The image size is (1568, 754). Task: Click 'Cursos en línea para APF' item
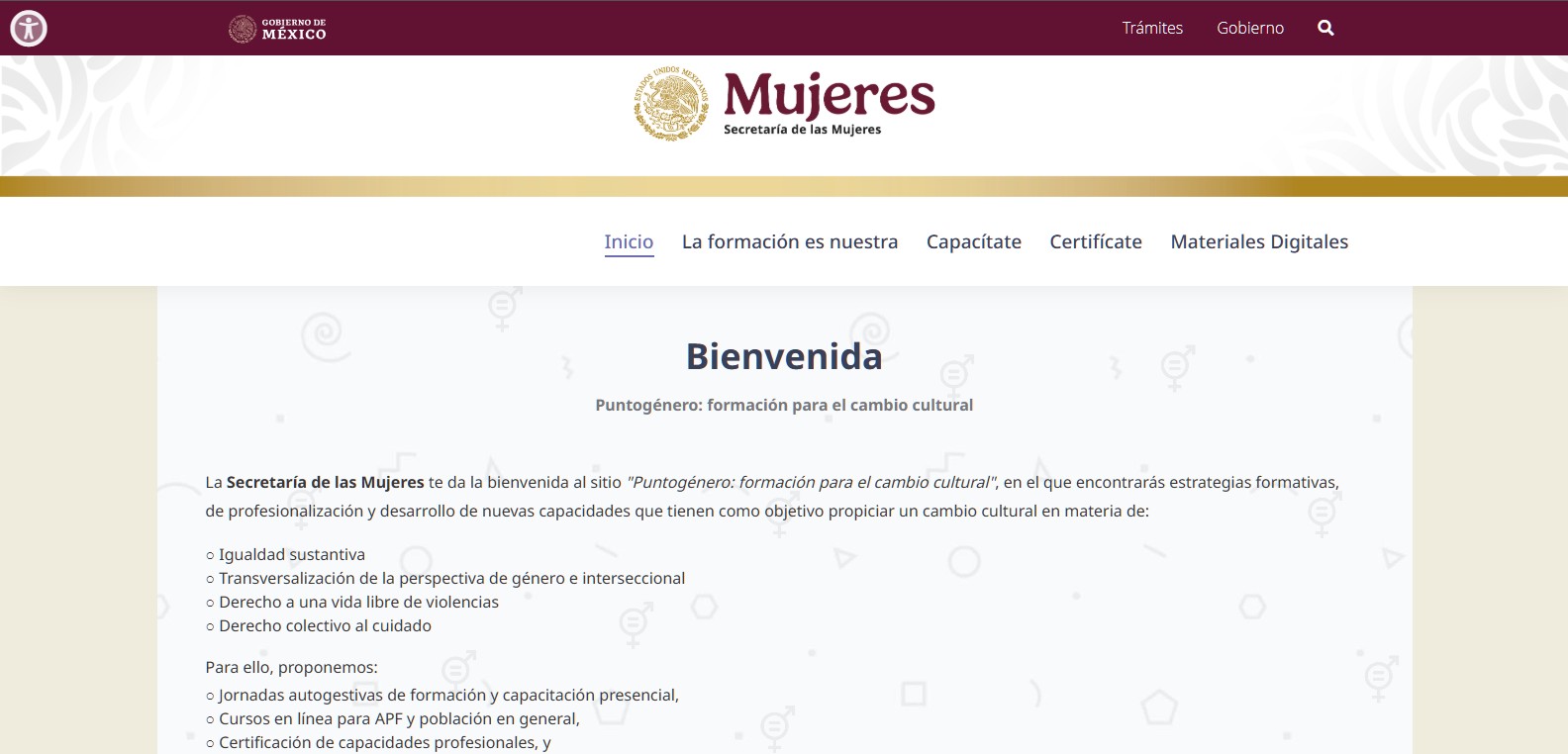point(393,718)
